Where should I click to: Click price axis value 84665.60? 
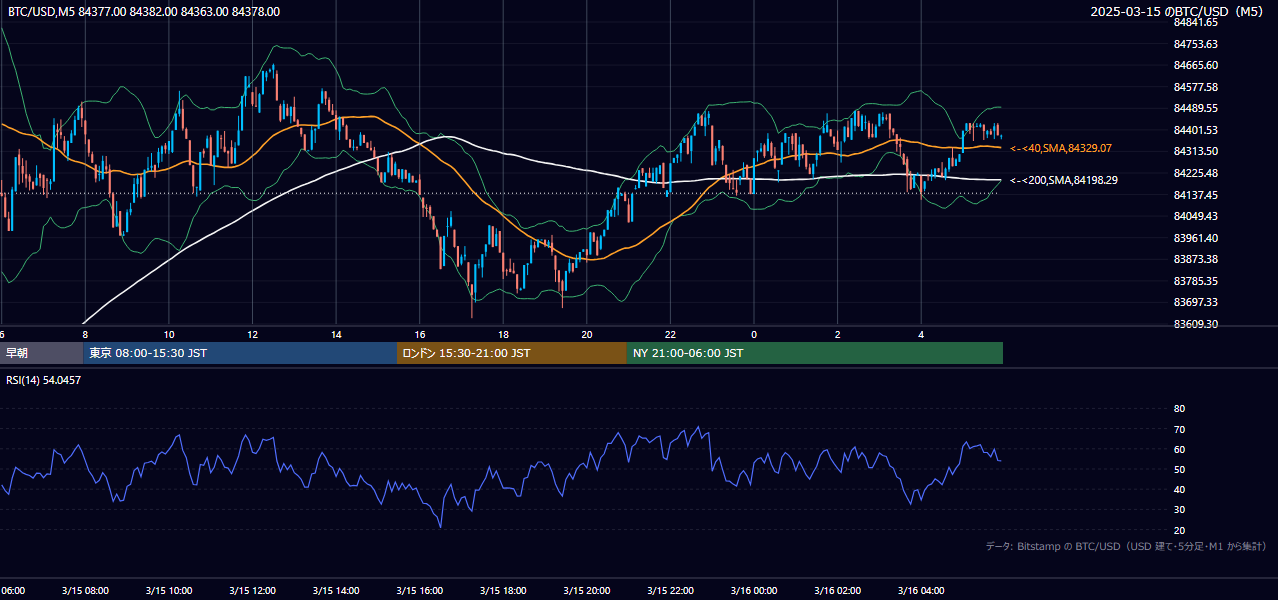click(1195, 65)
